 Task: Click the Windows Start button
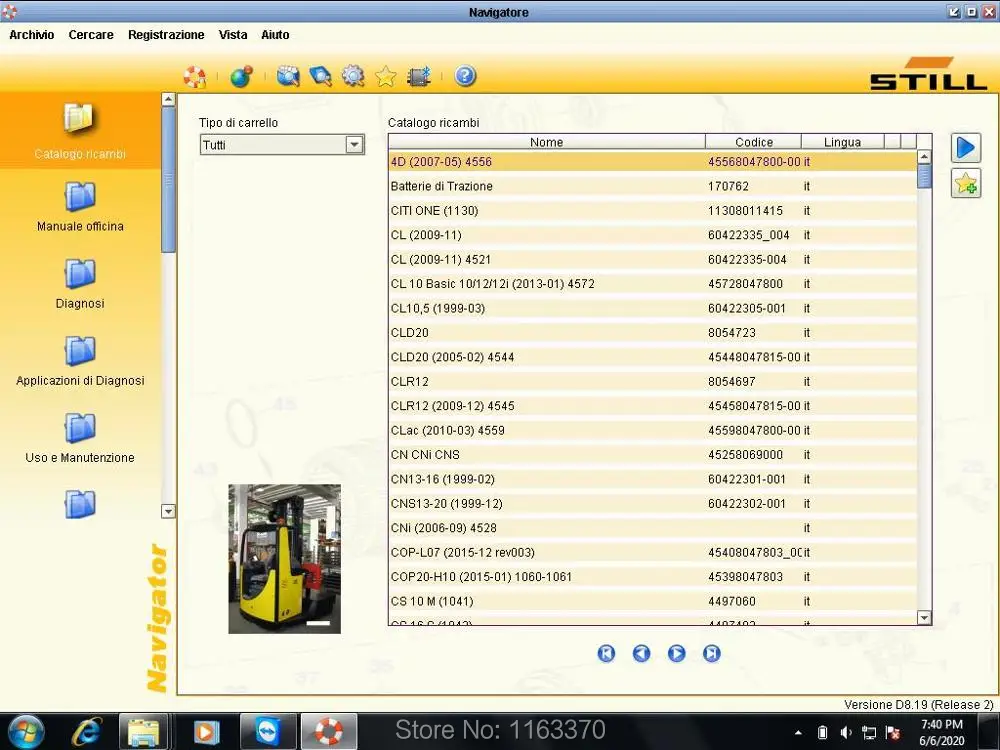pyautogui.click(x=26, y=732)
